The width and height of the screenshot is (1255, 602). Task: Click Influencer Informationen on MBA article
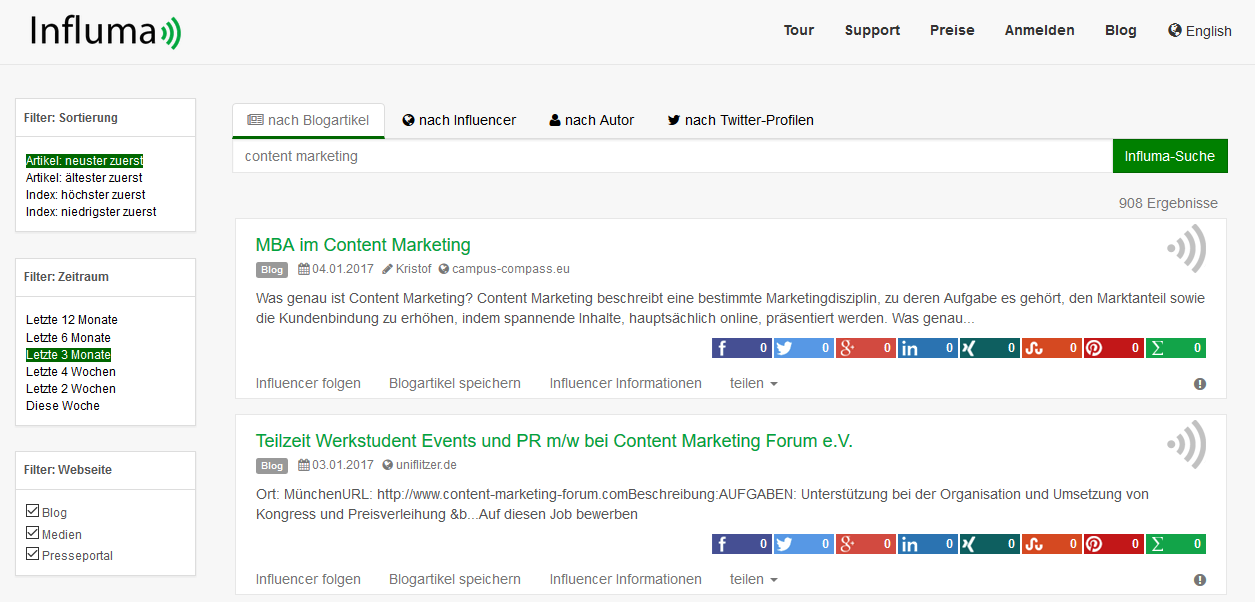tap(626, 383)
